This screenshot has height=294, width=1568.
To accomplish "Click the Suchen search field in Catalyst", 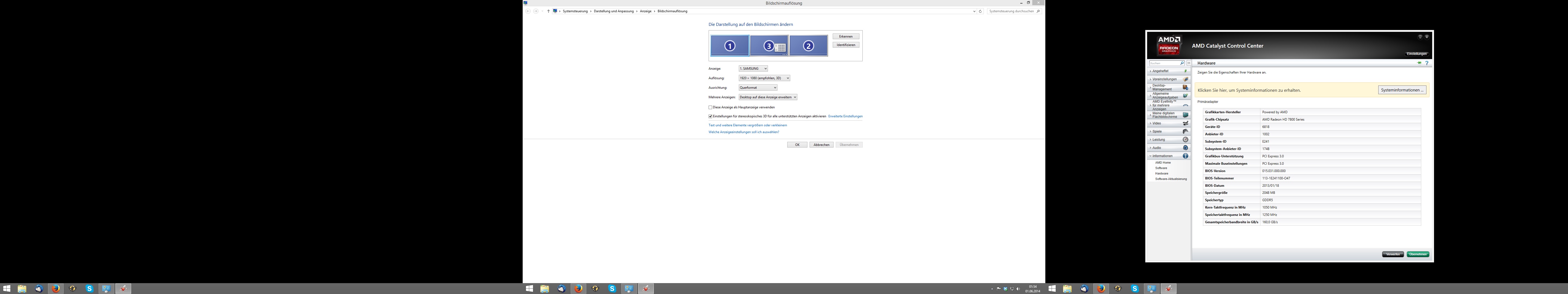I will click(1163, 63).
